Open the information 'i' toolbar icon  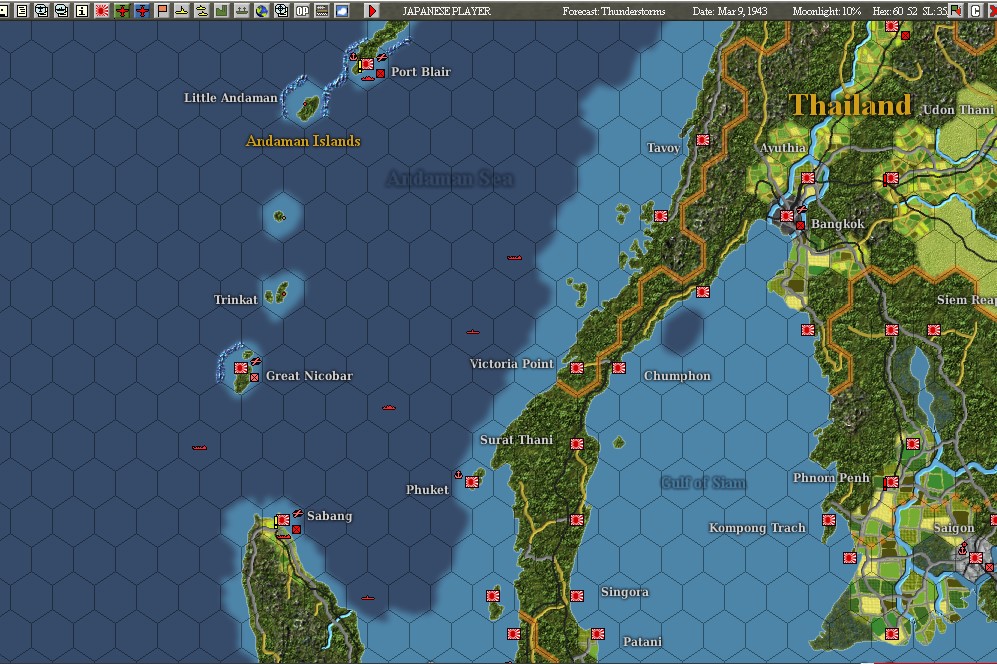pos(82,11)
